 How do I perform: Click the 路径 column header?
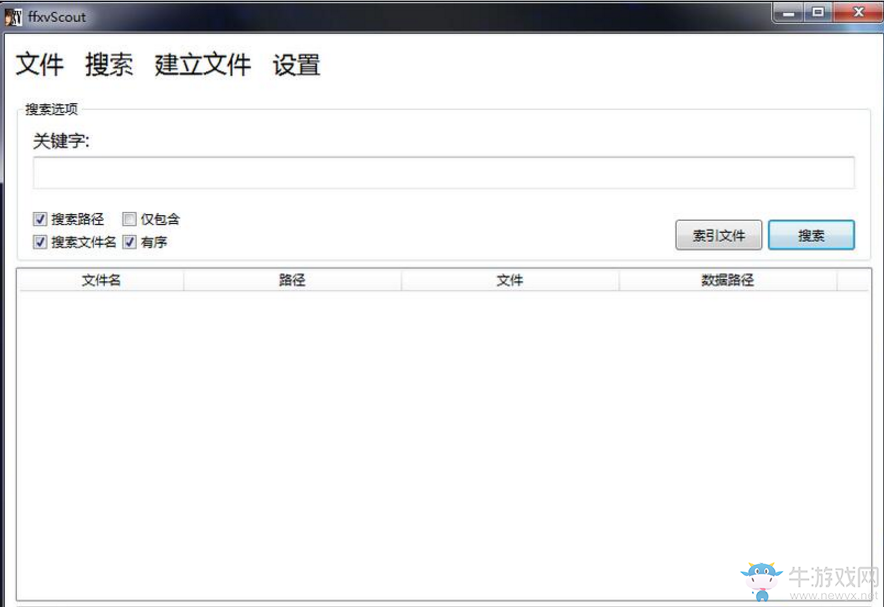pyautogui.click(x=292, y=280)
